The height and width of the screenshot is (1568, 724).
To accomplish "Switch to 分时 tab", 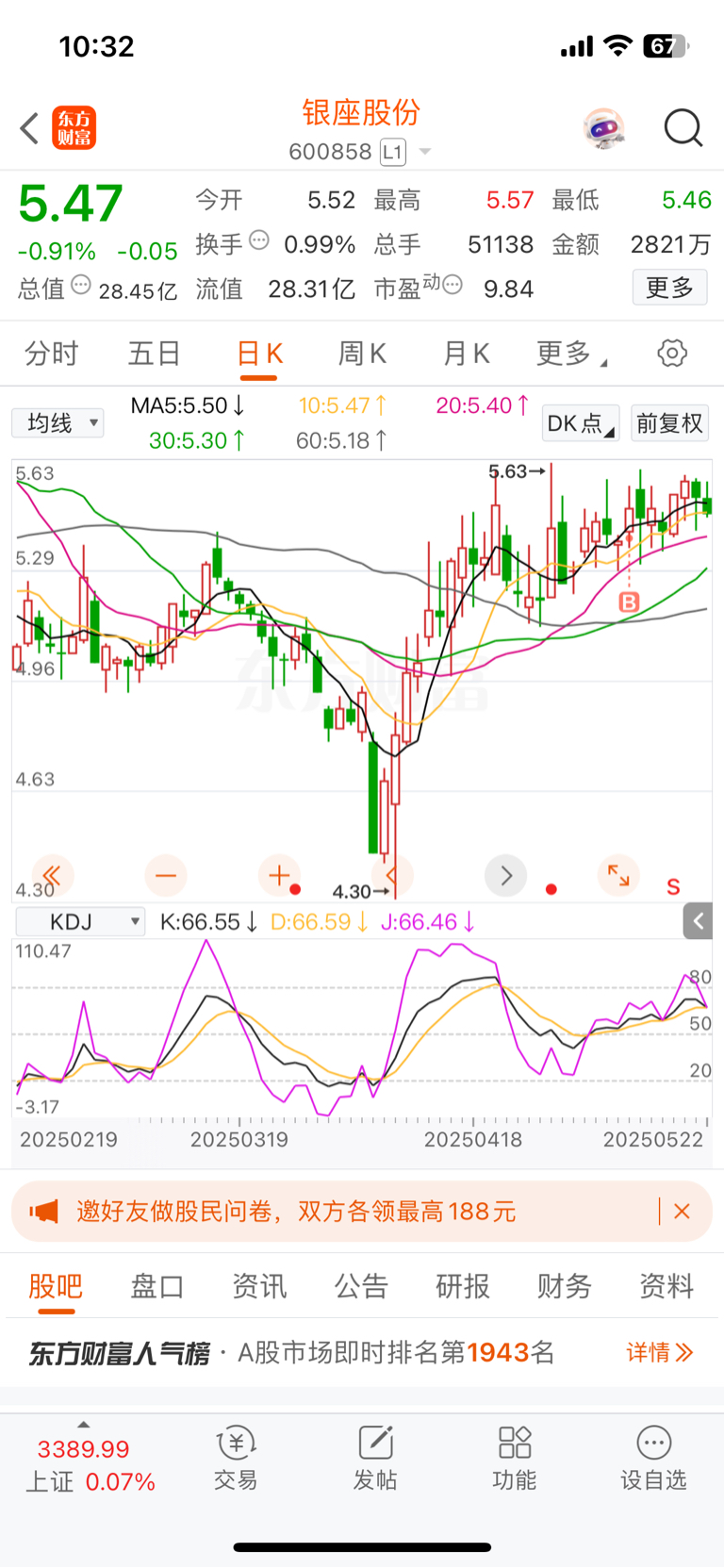I will [52, 354].
